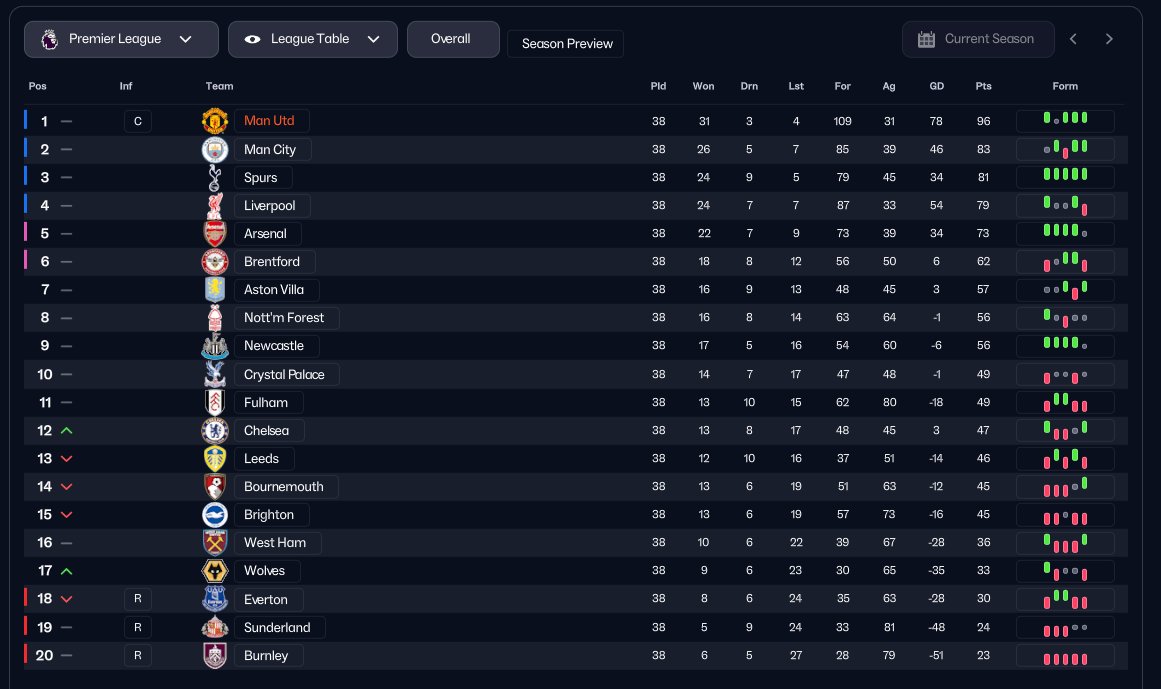Go to the next season arrow
The image size is (1161, 689).
[x=1109, y=39]
